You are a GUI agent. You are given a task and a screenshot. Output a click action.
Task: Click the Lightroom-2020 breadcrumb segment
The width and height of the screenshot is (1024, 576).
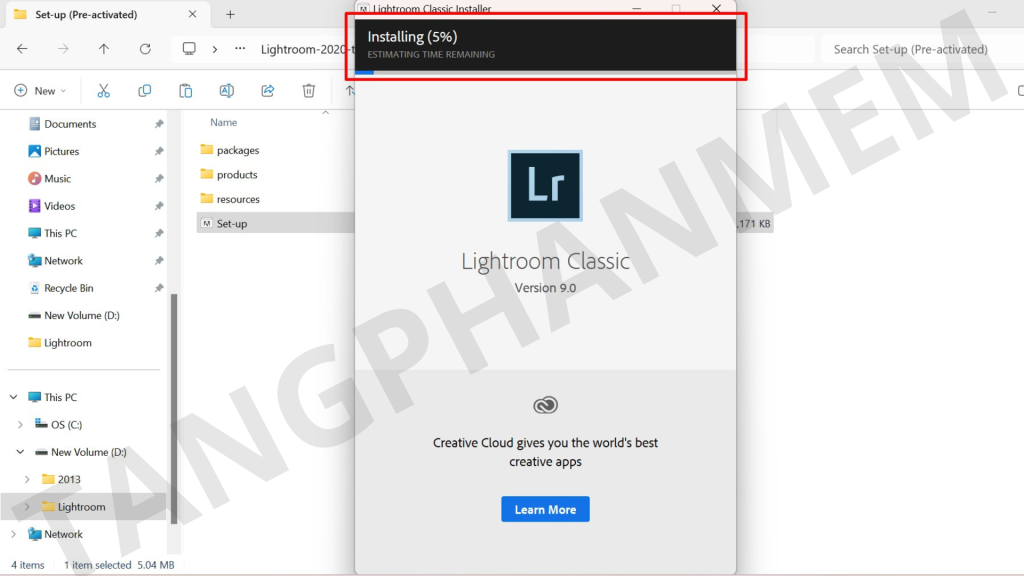[306, 49]
